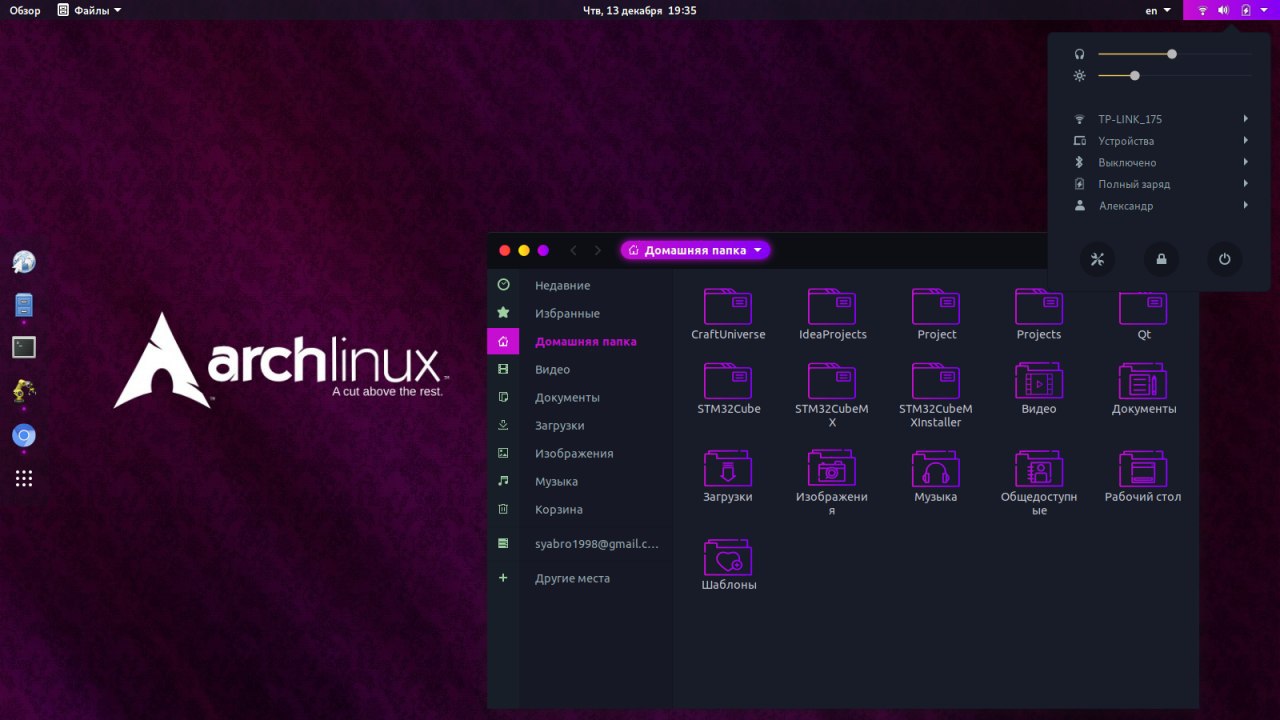
Task: Select Музыка in the sidebar
Action: point(580,482)
